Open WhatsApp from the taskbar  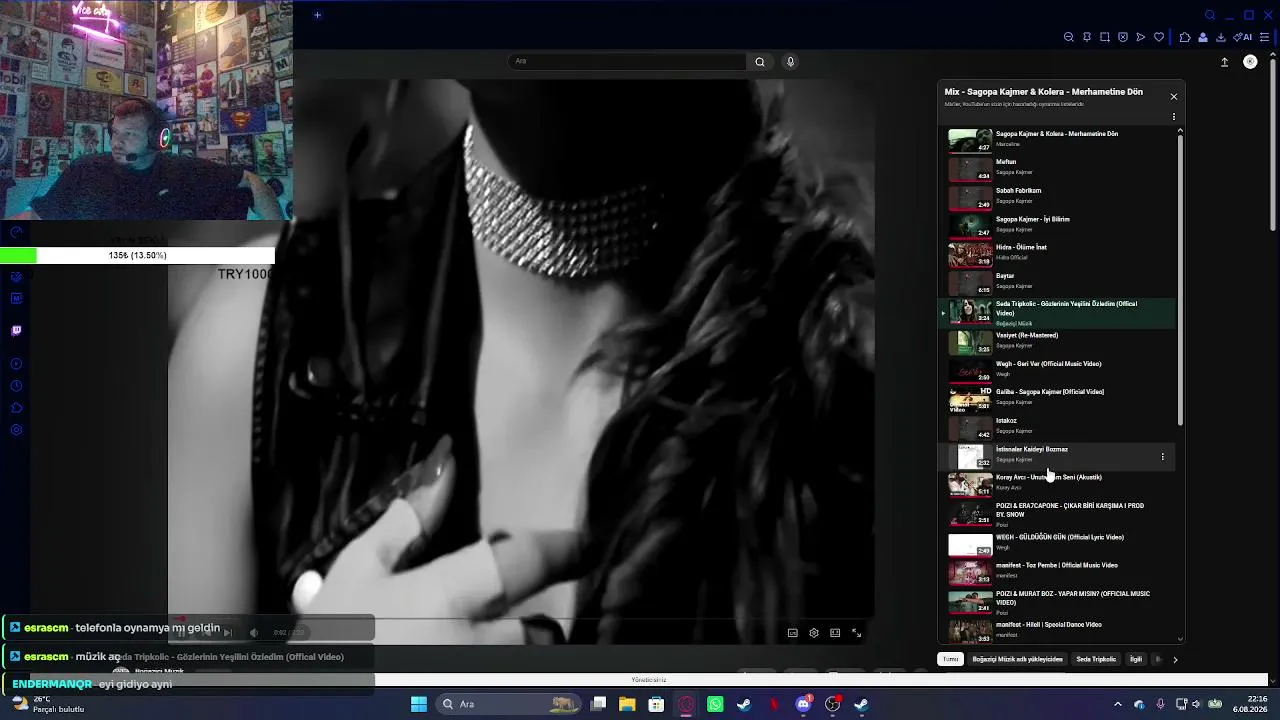(x=715, y=704)
